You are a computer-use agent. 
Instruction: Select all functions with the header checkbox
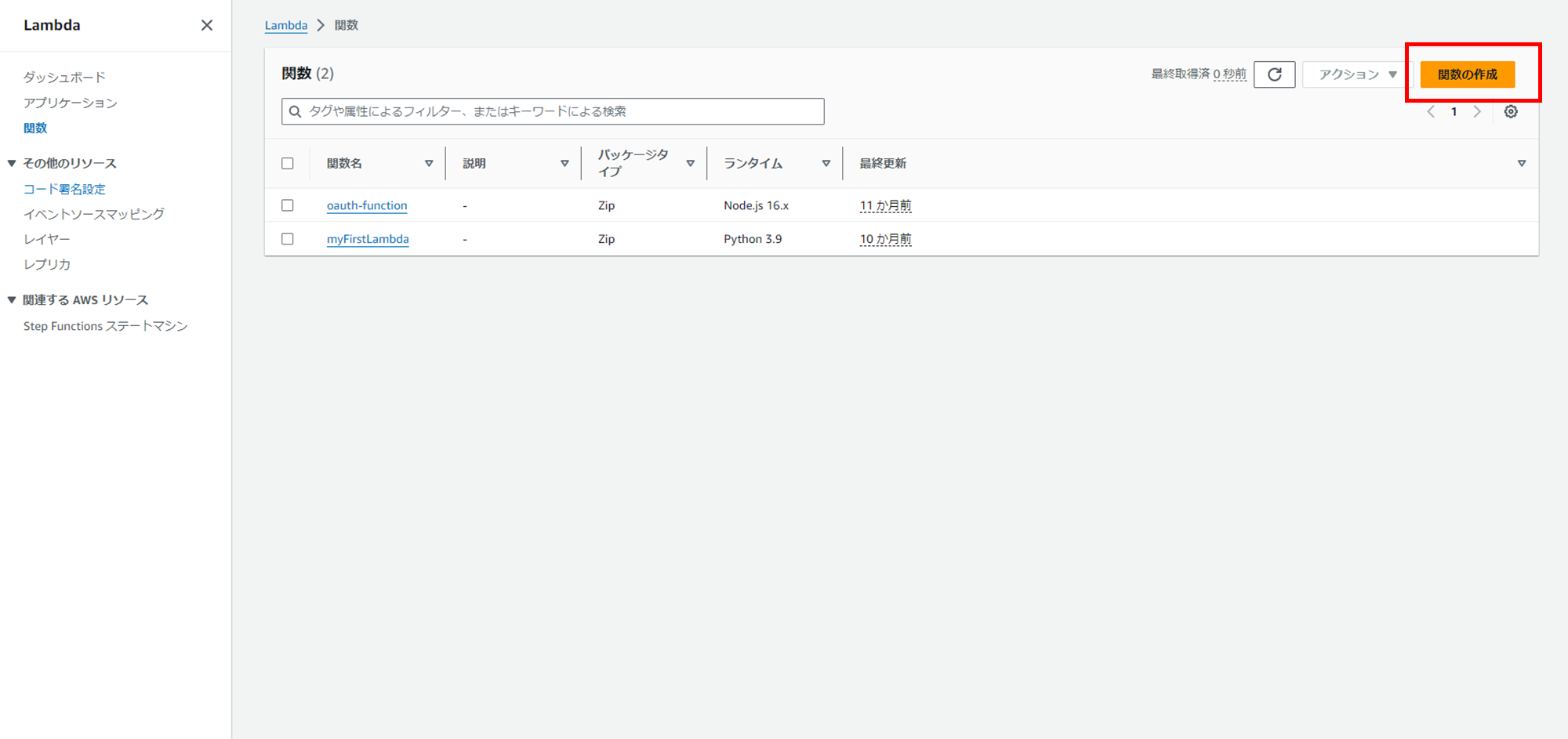(x=288, y=162)
